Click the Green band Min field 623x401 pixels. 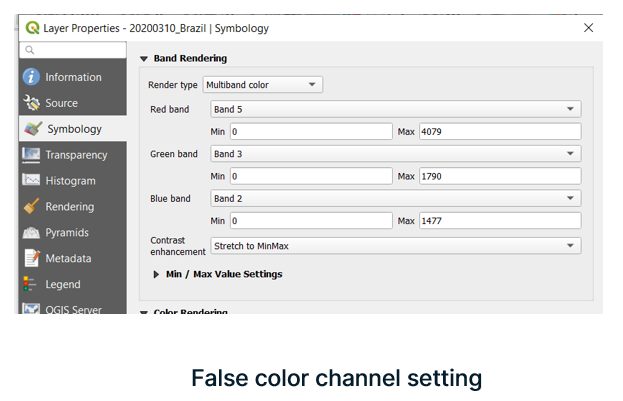[x=311, y=177]
